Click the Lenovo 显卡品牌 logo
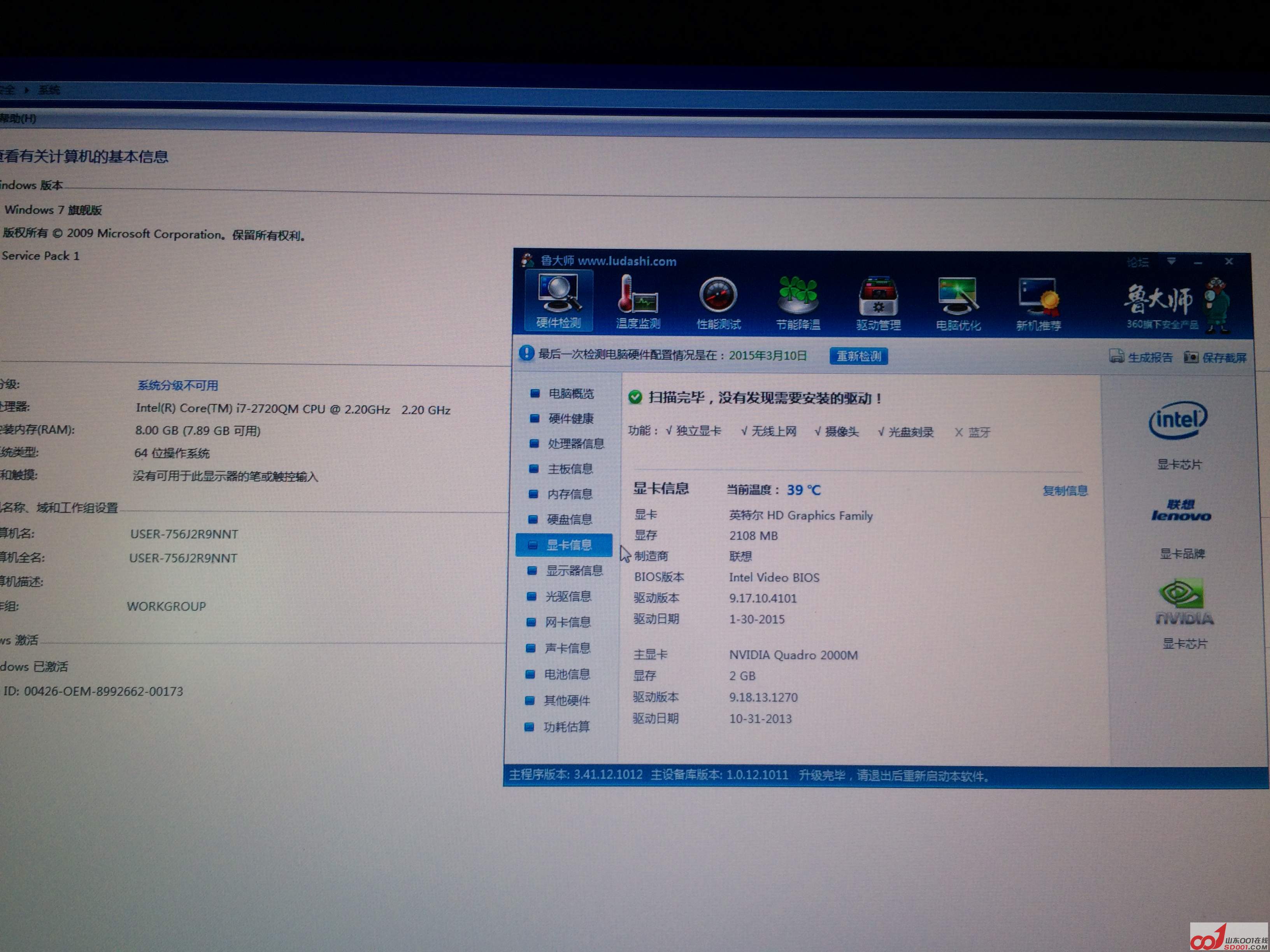This screenshot has height=952, width=1270. (x=1181, y=510)
